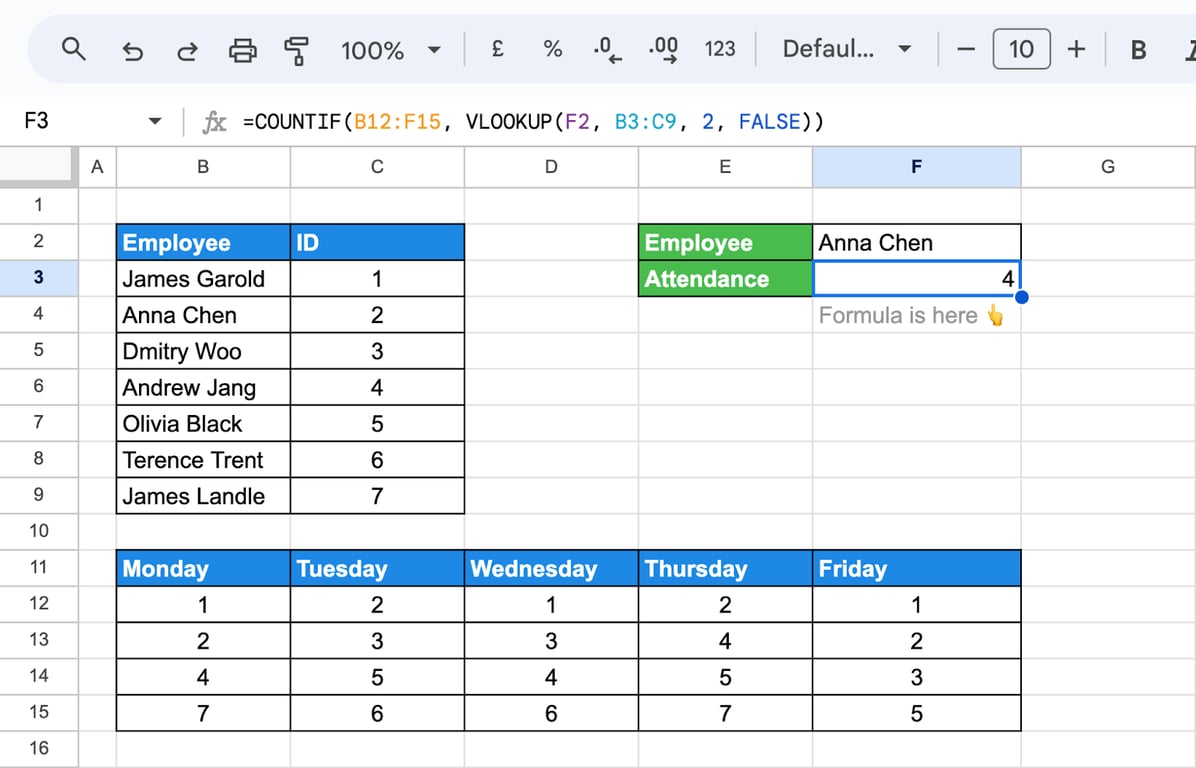Select column B header
The width and height of the screenshot is (1196, 768).
pyautogui.click(x=203, y=166)
